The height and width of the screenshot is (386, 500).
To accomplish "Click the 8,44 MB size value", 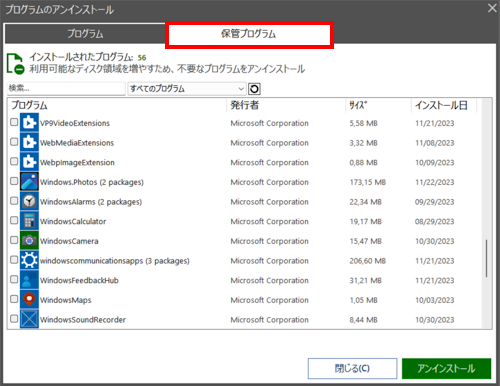I will coord(363,320).
